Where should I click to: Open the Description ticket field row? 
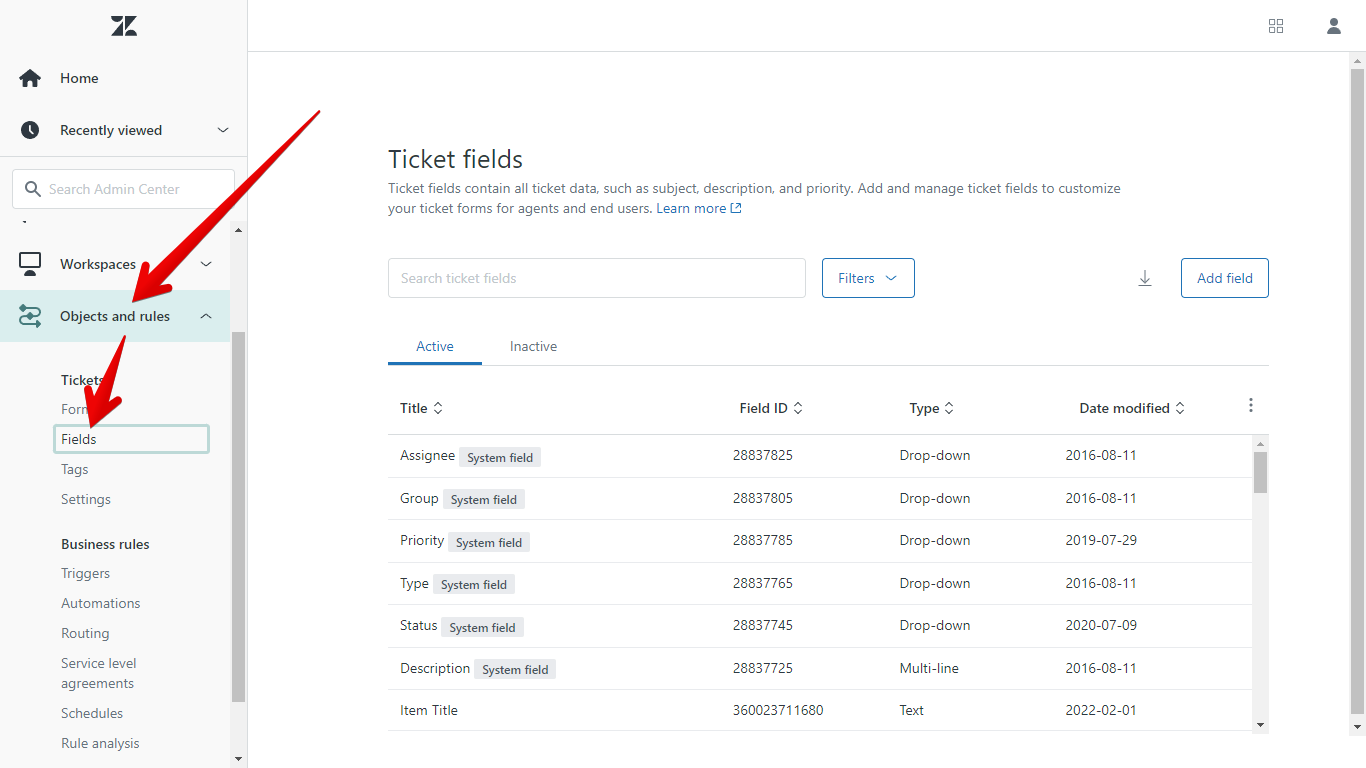click(820, 668)
